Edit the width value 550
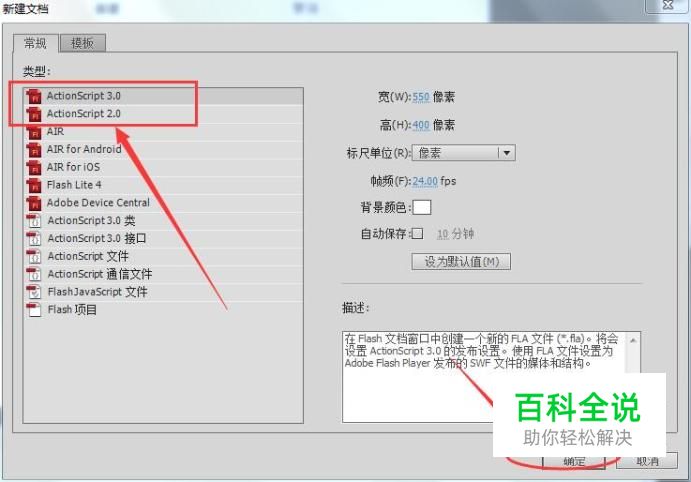Screen dimensions: 691x482 coord(421,97)
